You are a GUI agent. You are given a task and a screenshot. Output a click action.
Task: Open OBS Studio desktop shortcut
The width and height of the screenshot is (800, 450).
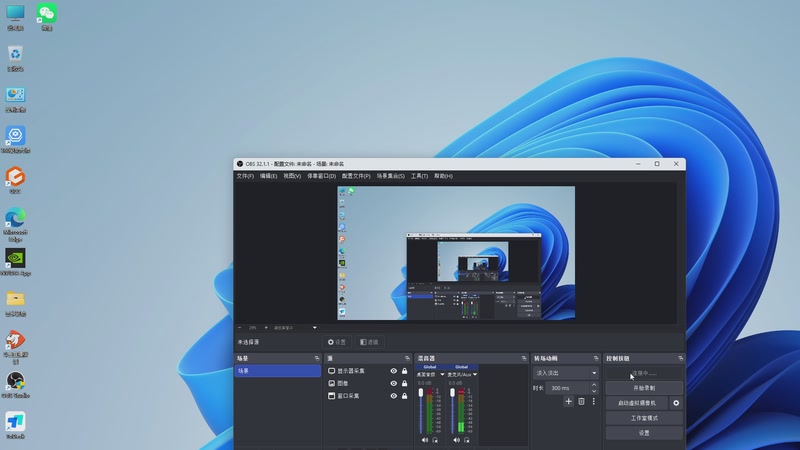[x=15, y=384]
